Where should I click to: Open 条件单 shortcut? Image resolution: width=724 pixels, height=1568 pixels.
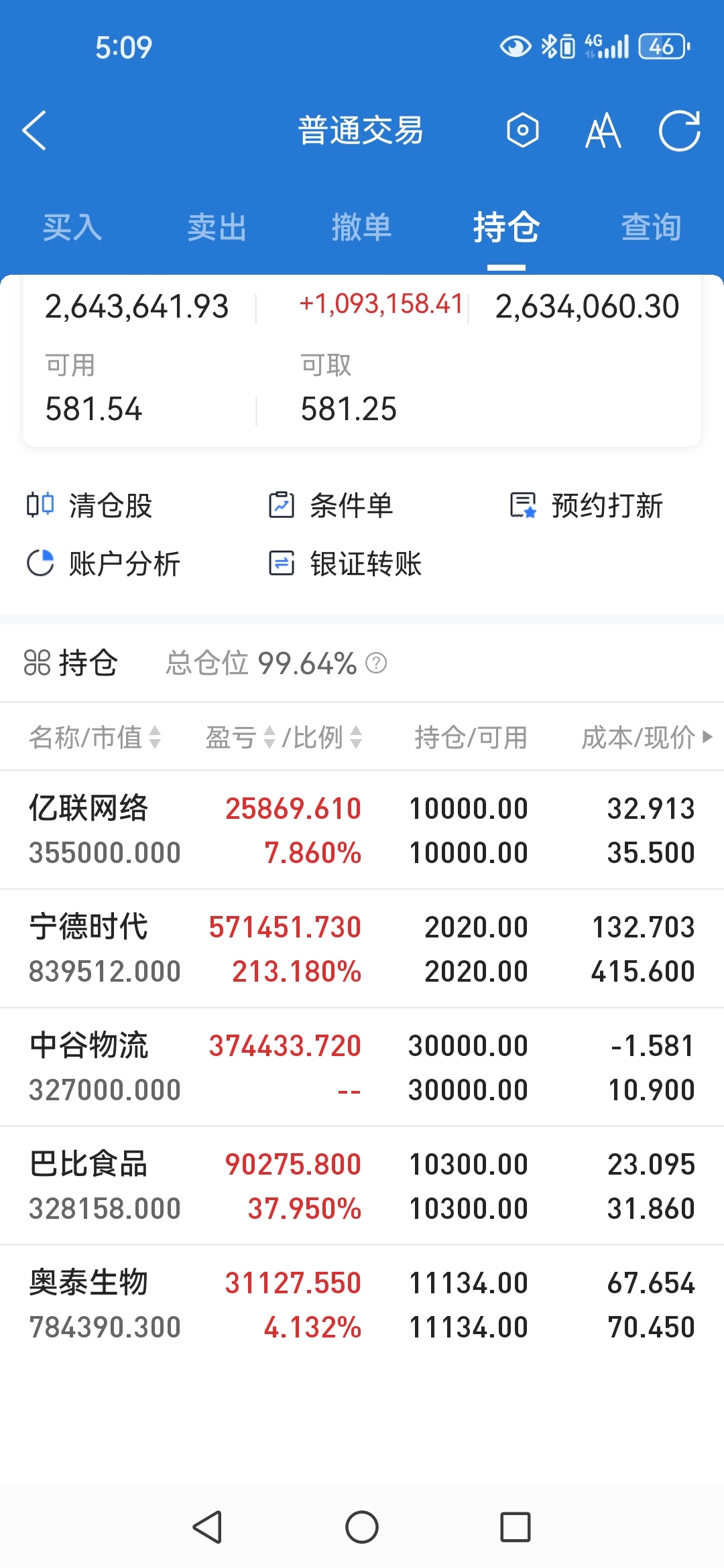point(330,505)
